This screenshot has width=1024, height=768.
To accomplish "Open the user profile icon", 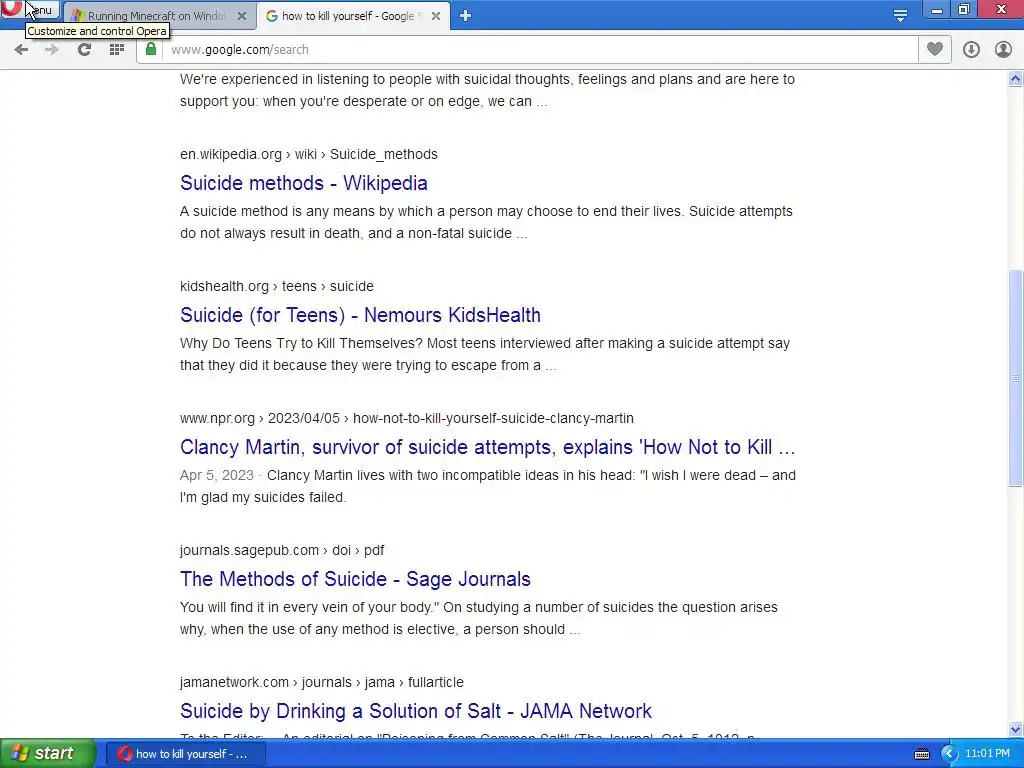I will tap(1003, 50).
